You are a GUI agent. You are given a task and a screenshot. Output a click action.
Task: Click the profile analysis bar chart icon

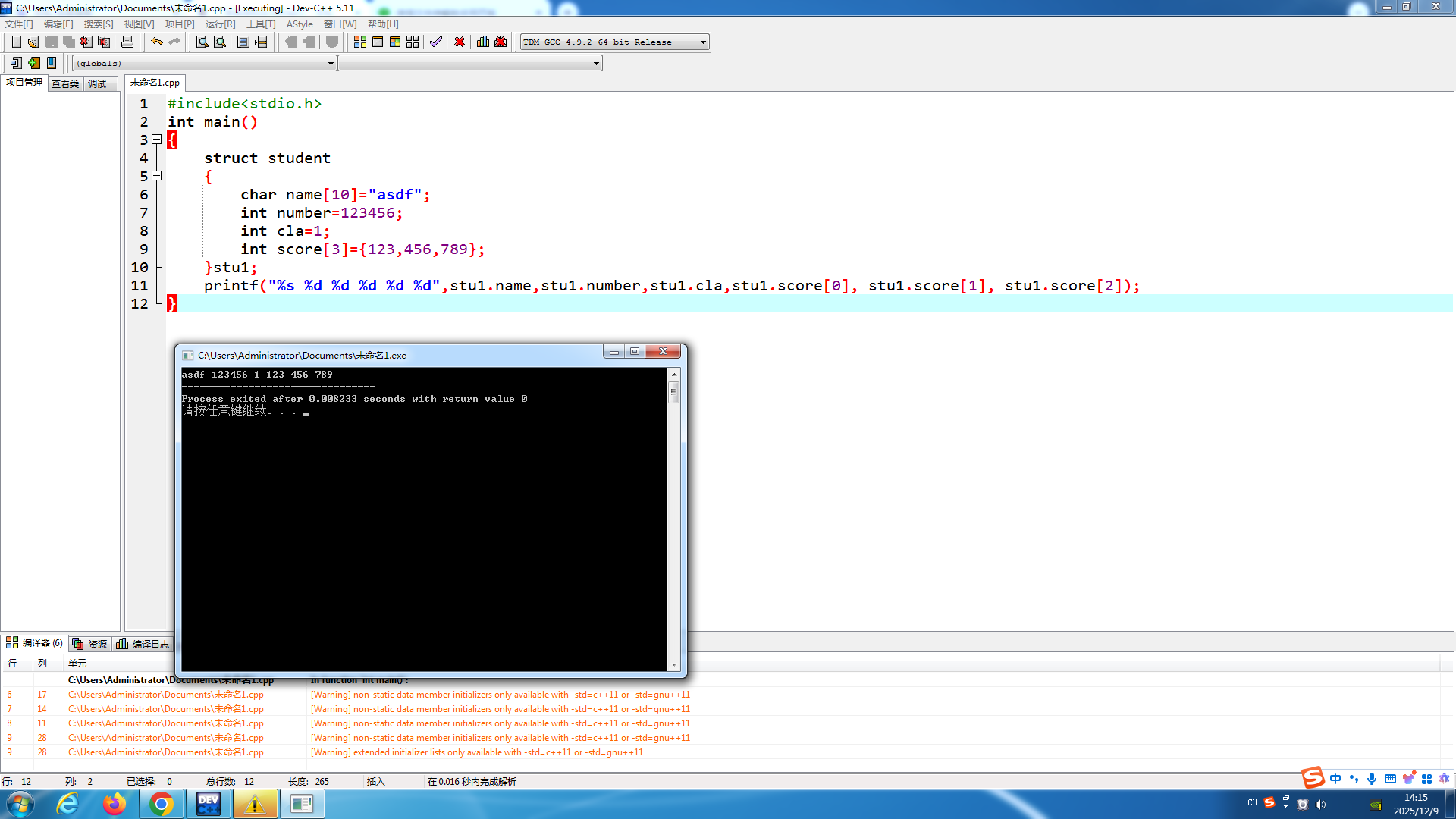(x=483, y=42)
